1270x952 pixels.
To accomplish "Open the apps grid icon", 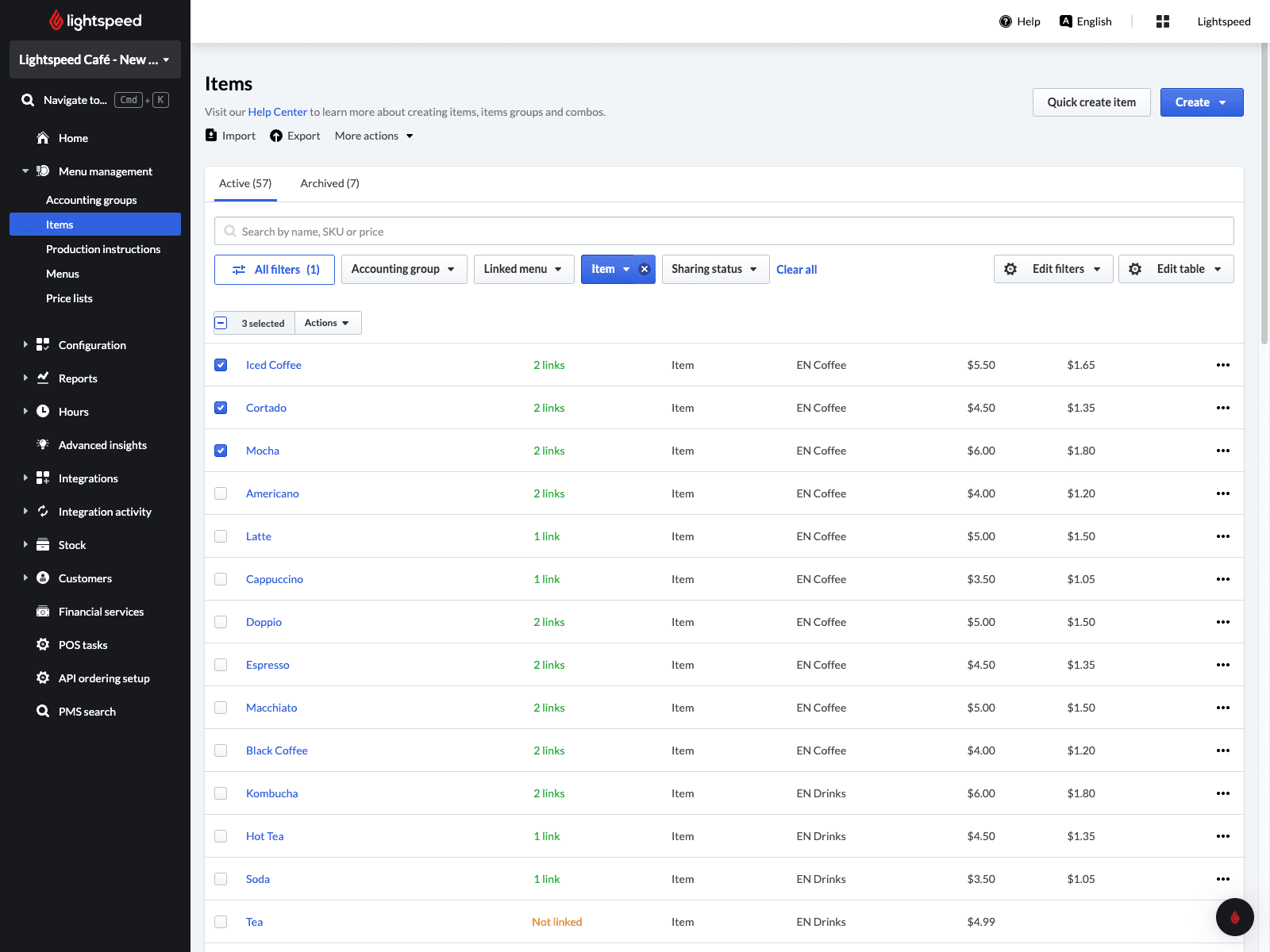I will click(1163, 21).
